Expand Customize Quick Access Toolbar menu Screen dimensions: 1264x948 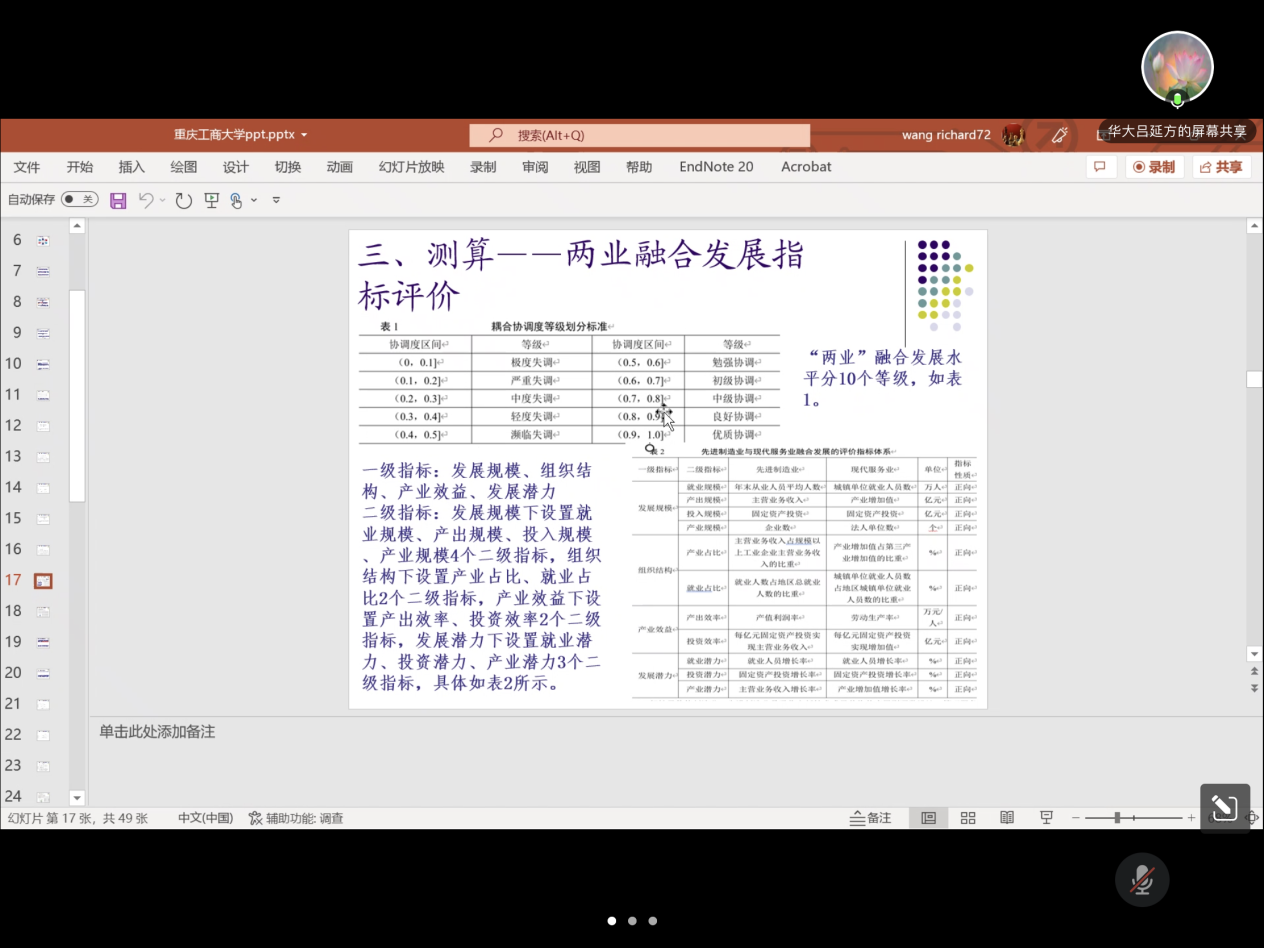click(276, 200)
